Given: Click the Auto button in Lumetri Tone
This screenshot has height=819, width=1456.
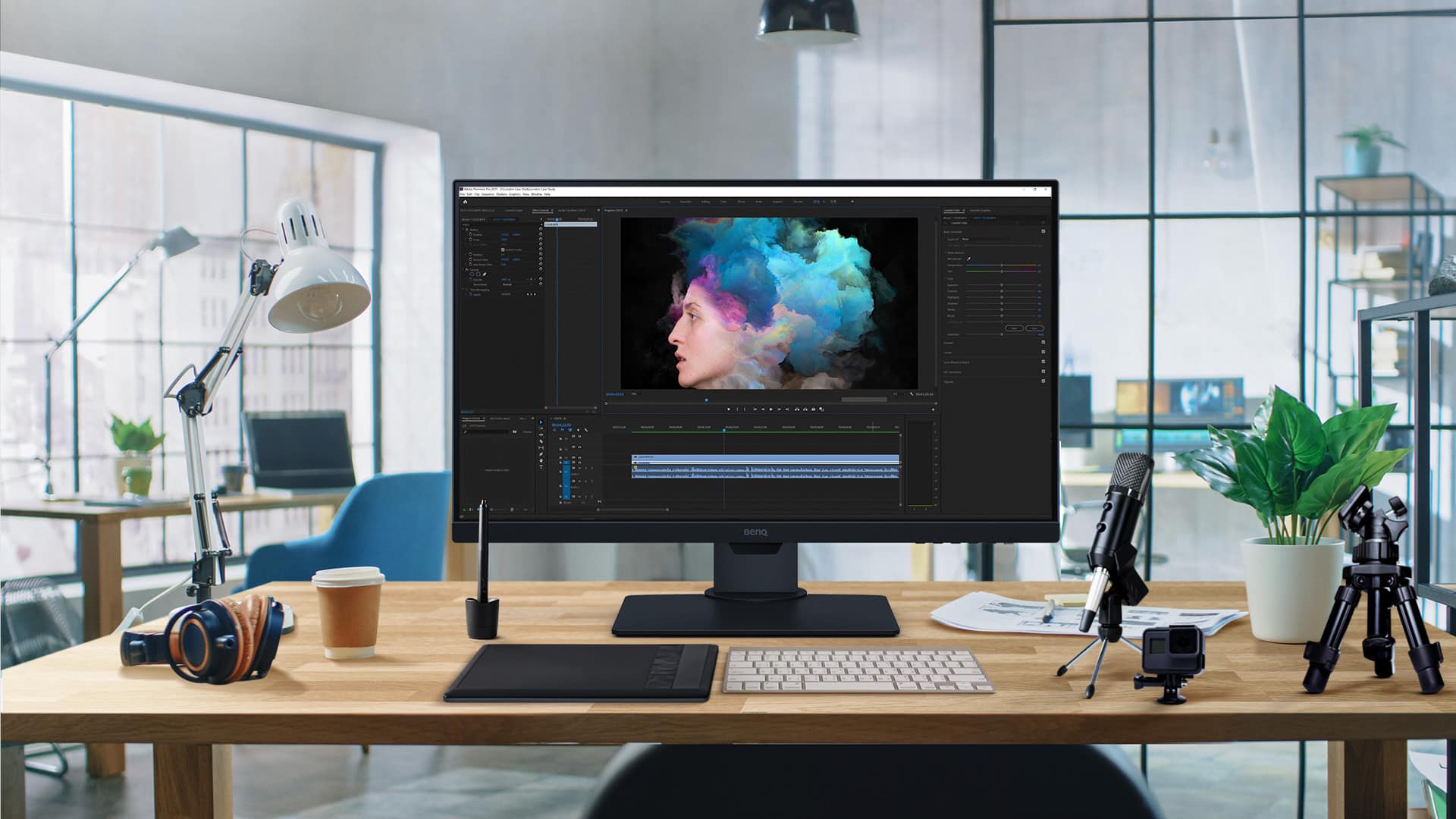Looking at the screenshot, I should [x=1034, y=328].
